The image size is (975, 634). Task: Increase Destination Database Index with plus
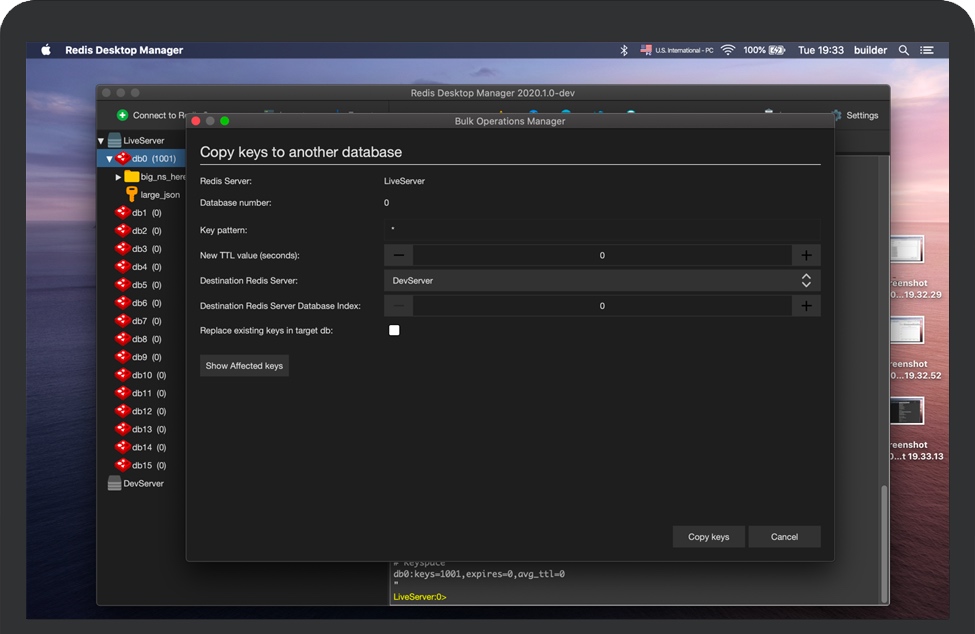tap(806, 306)
